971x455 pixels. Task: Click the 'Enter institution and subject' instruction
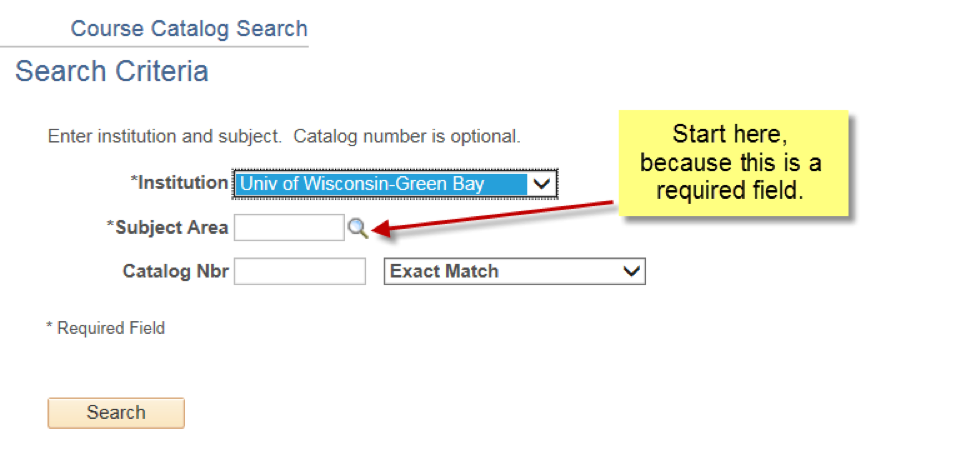point(165,137)
